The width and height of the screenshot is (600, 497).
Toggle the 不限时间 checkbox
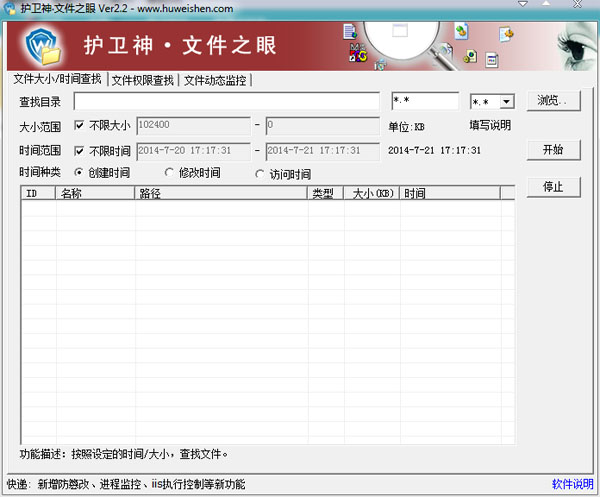(x=79, y=151)
